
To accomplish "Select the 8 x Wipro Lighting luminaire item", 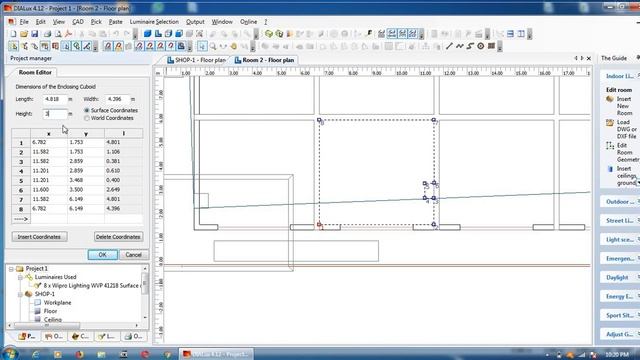I will [x=92, y=286].
